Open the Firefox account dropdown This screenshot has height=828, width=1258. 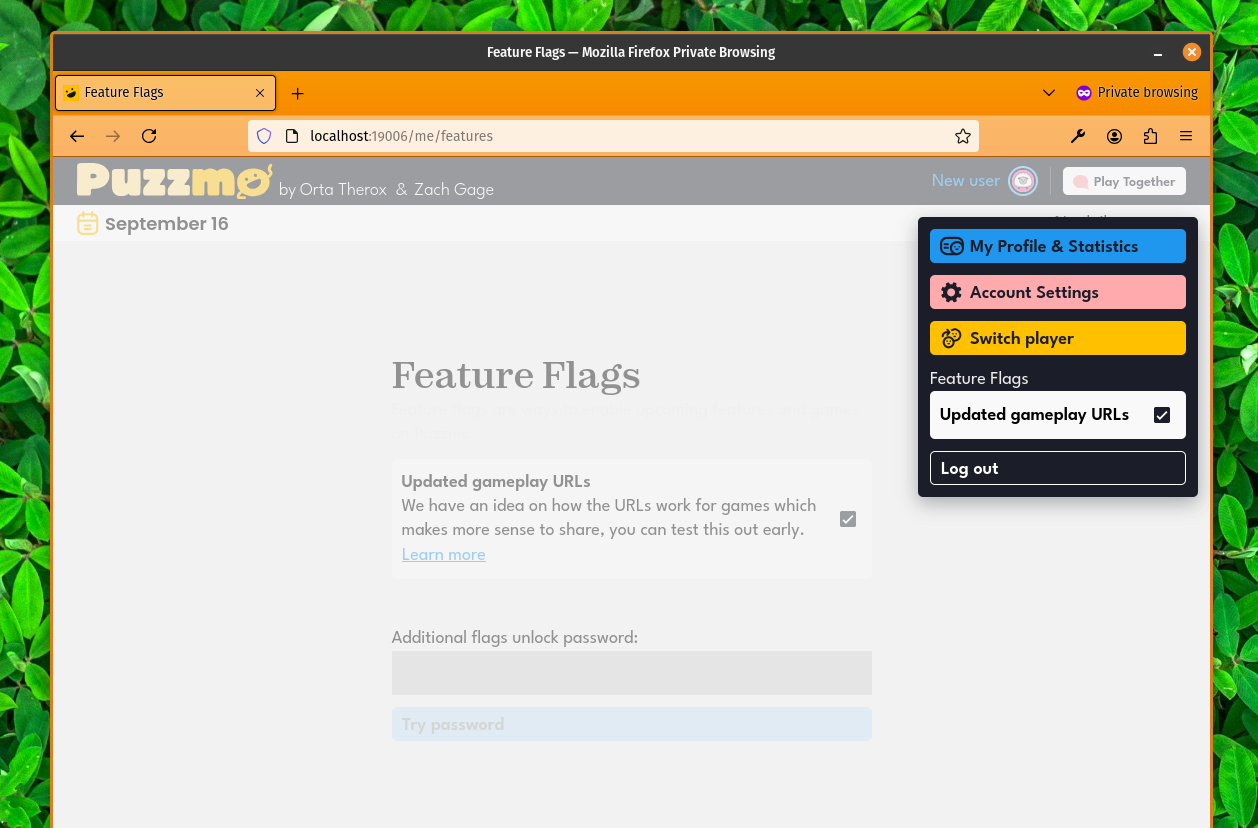(1114, 136)
